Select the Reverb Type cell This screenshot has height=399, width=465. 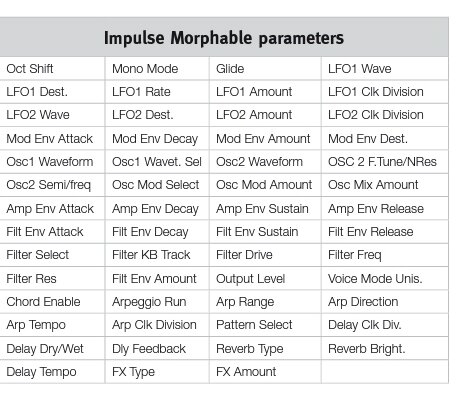point(265,349)
